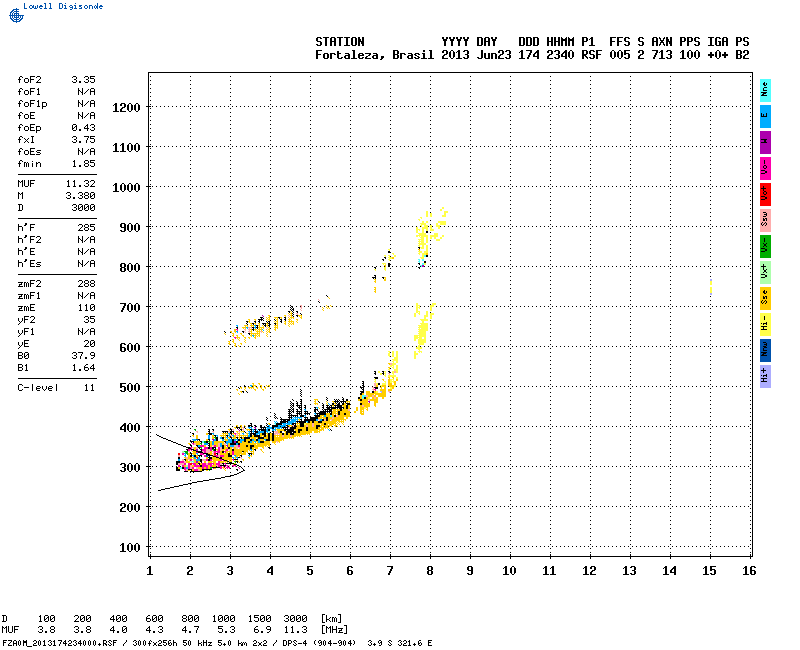Click the D value 3000 in parameter list
800x650 pixels.
(83, 208)
